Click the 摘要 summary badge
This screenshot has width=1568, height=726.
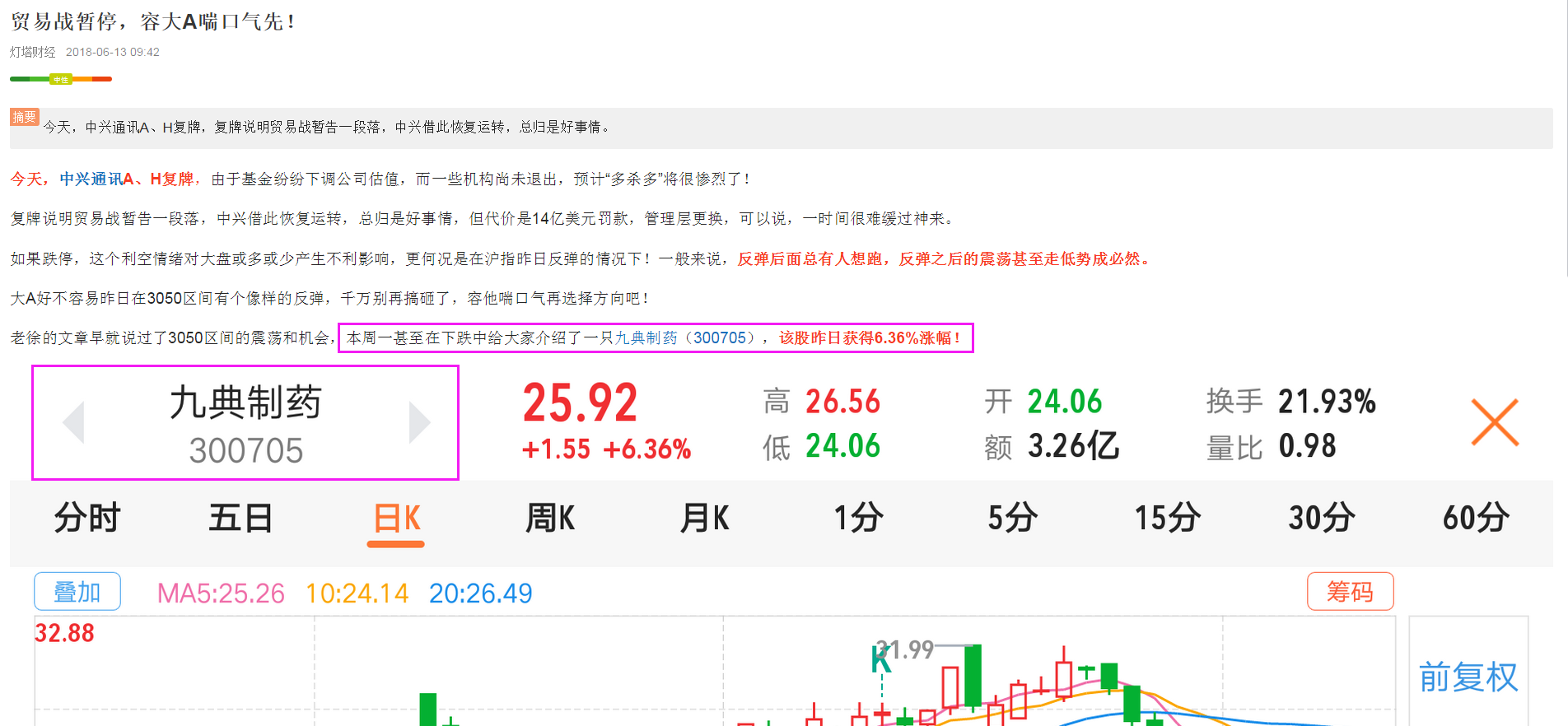(x=24, y=117)
